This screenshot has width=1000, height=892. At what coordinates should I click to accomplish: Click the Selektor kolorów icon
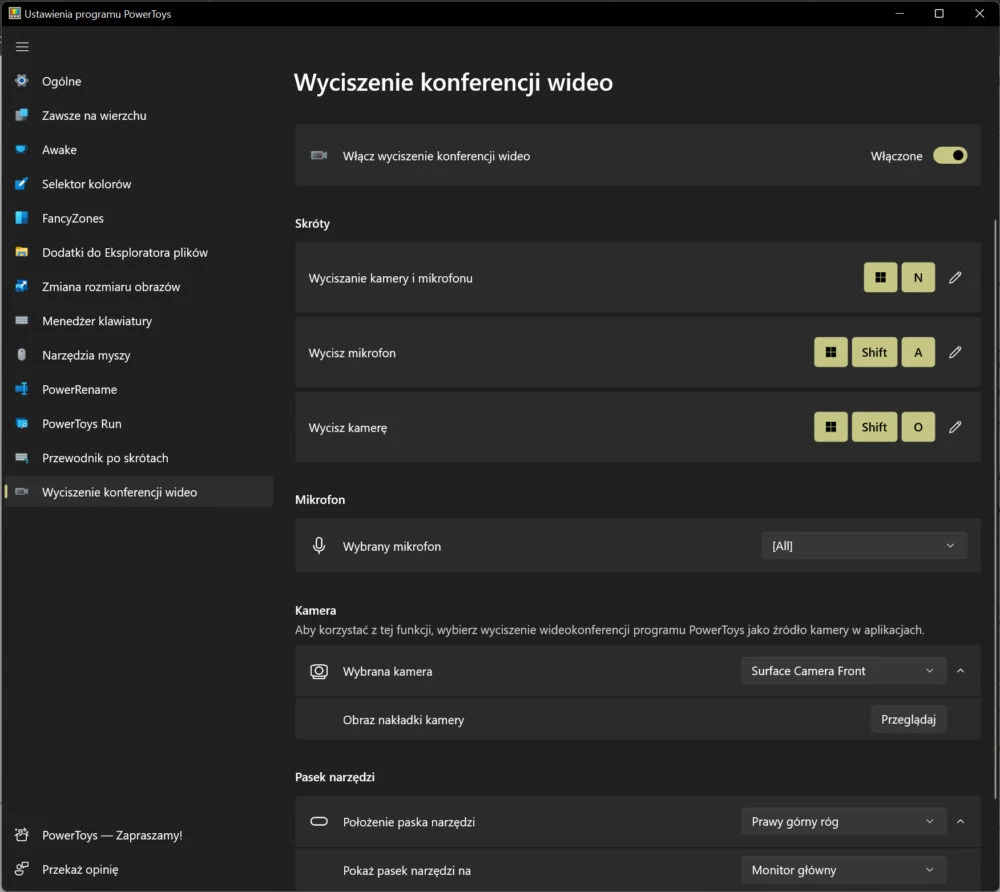pyautogui.click(x=22, y=184)
